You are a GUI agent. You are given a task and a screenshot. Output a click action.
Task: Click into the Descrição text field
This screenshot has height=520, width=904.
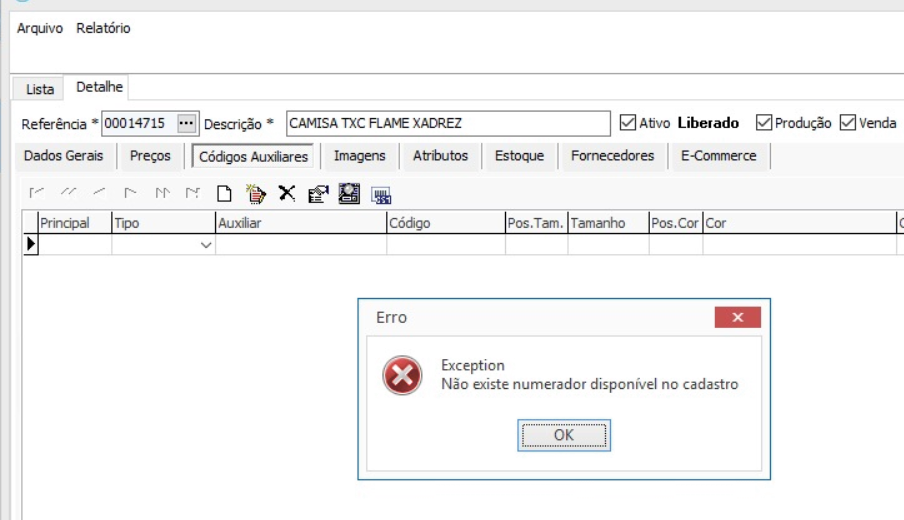447,123
